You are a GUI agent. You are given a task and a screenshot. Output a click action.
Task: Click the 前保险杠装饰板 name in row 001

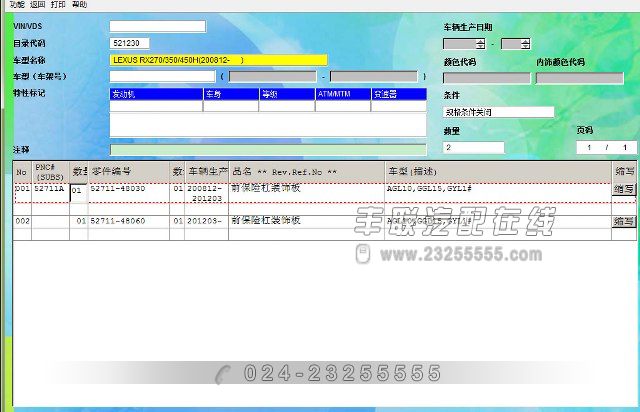[x=266, y=188]
